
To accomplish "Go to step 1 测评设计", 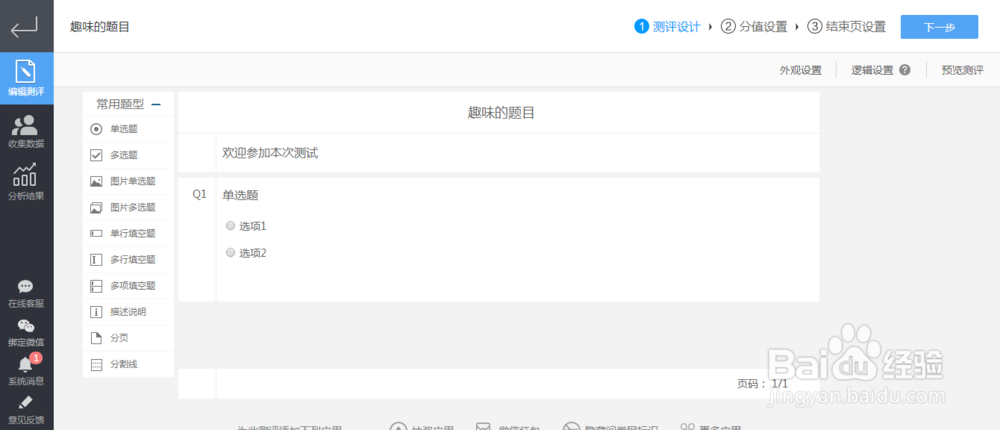I will [x=667, y=27].
